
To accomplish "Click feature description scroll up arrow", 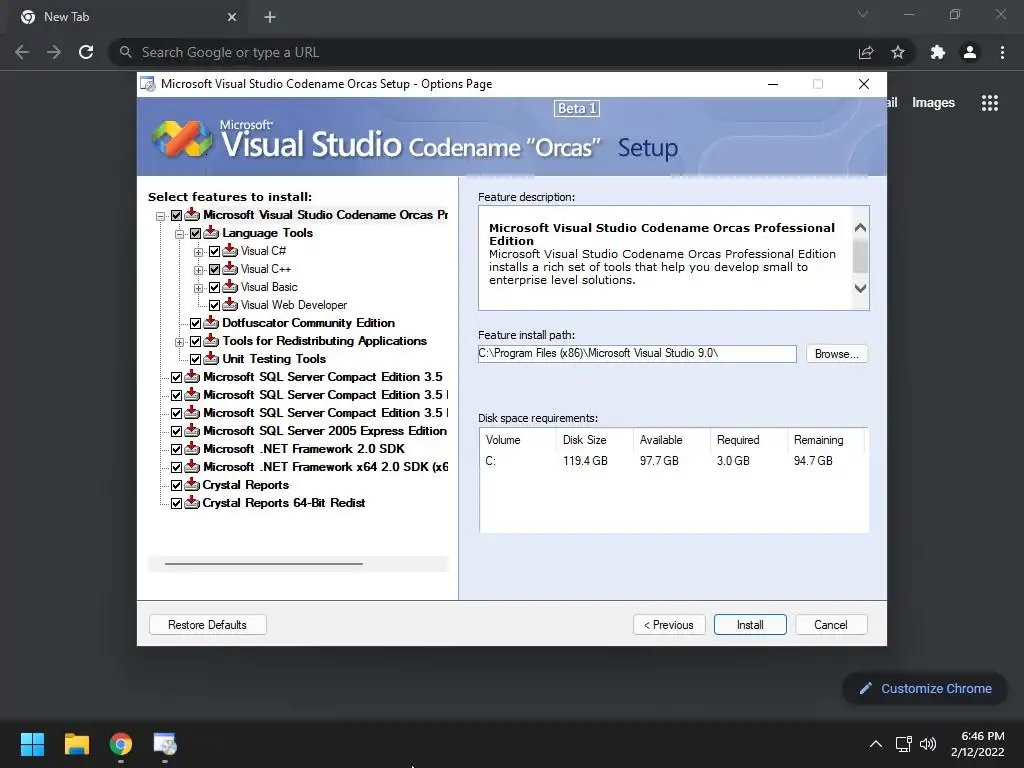I will click(861, 227).
